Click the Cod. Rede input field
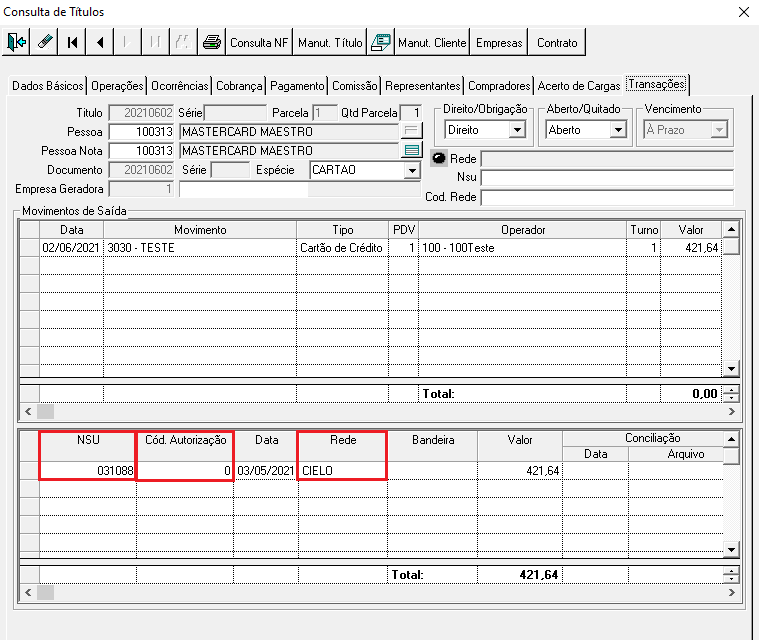Viewport: 759px width, 640px height. point(607,197)
